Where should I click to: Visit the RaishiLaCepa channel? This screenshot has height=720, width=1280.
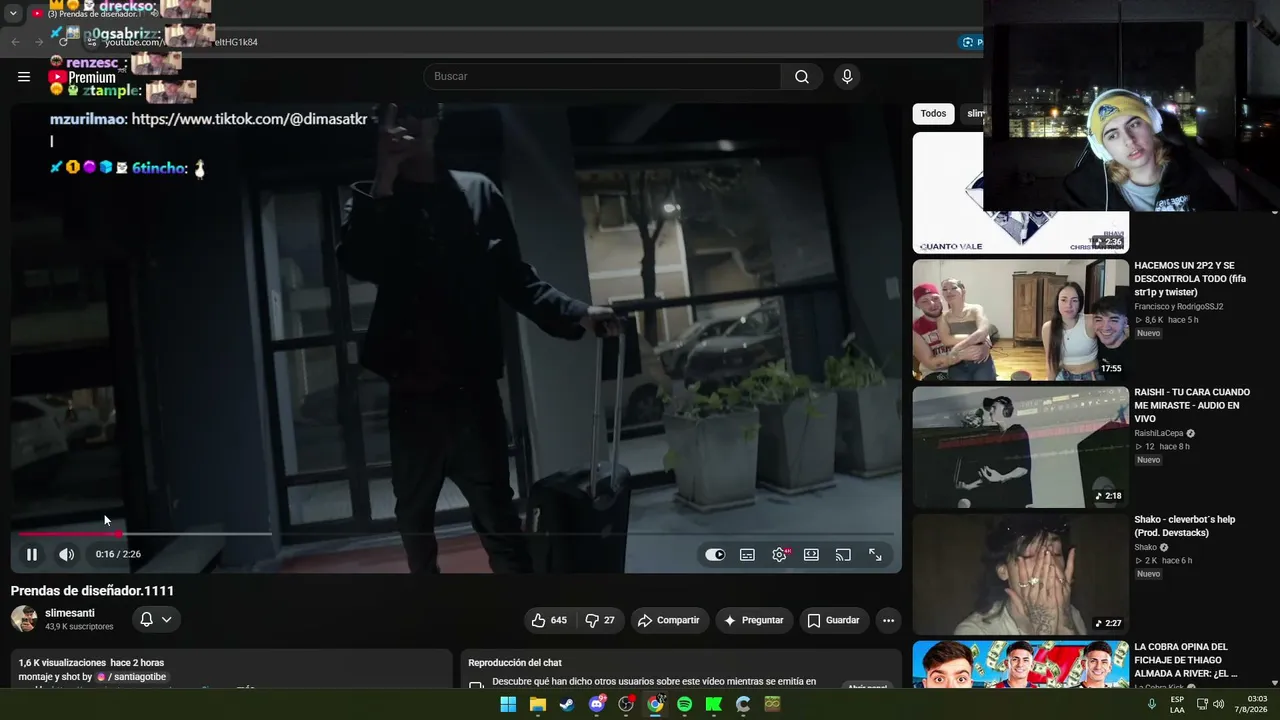pos(1159,434)
